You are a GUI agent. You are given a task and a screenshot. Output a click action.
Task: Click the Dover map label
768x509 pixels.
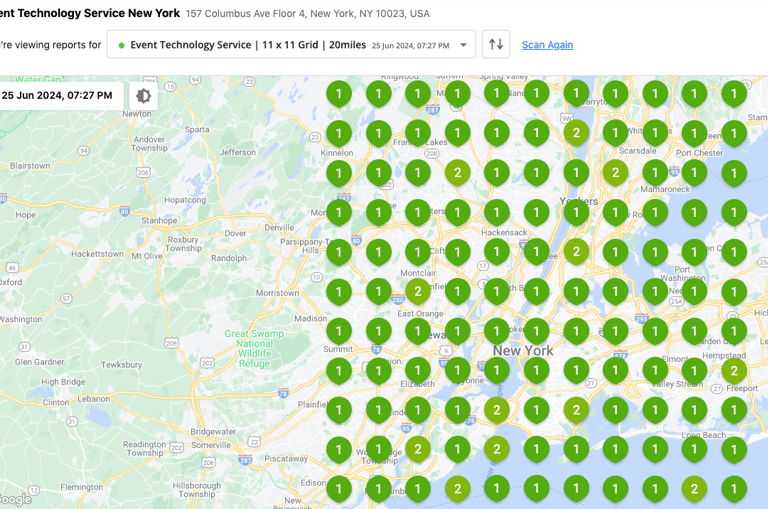coord(236,233)
